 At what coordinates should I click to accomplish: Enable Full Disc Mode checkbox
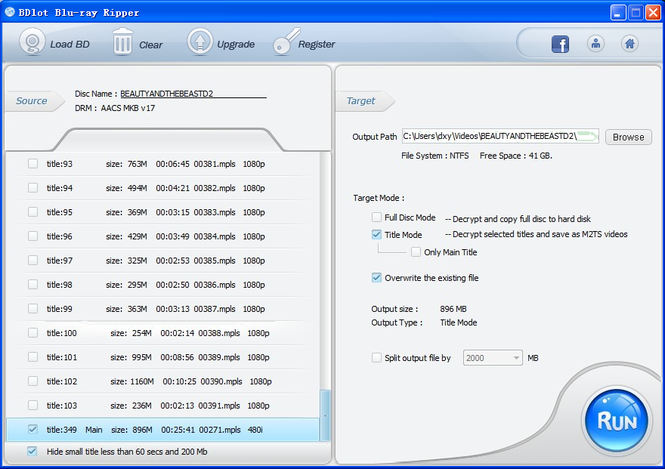[377, 218]
